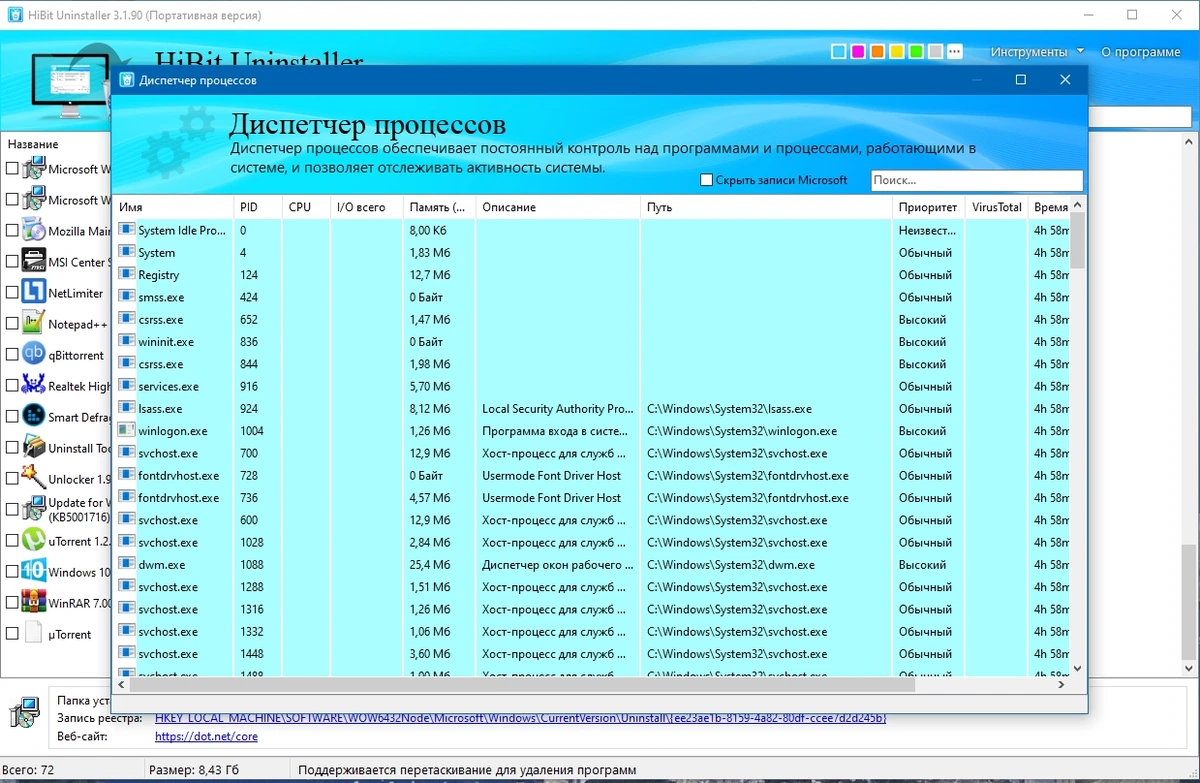
Task: Click the lsass.exe process icon
Action: pos(126,408)
